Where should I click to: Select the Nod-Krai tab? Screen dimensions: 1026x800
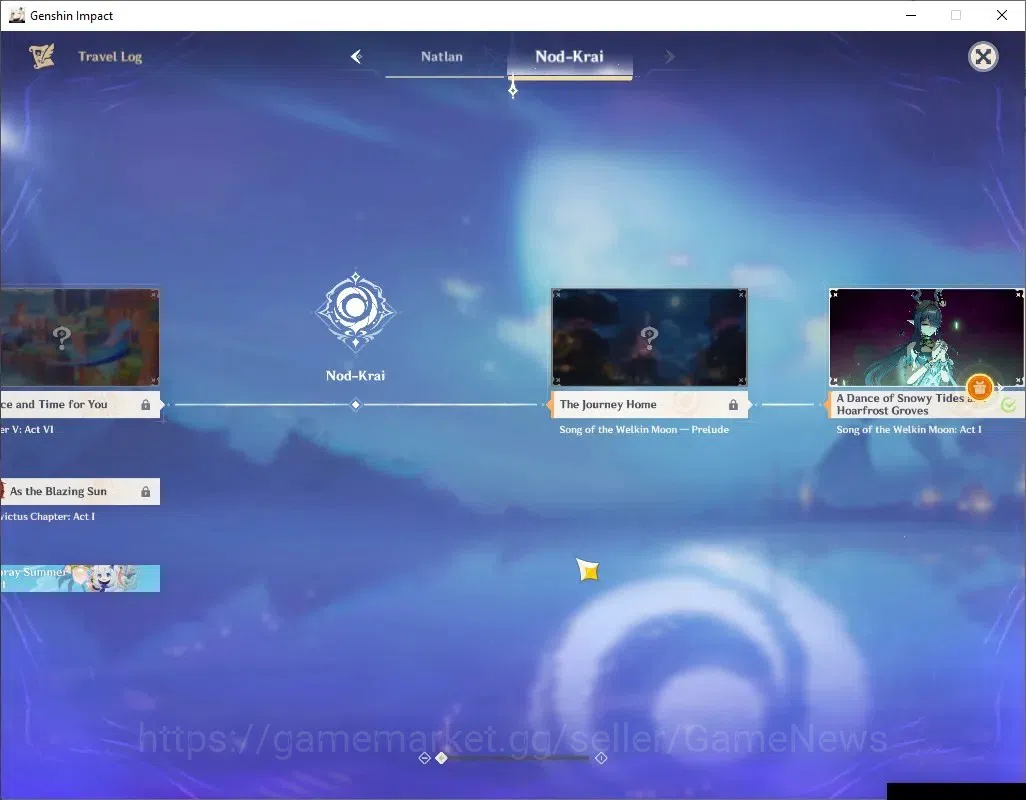tap(569, 57)
